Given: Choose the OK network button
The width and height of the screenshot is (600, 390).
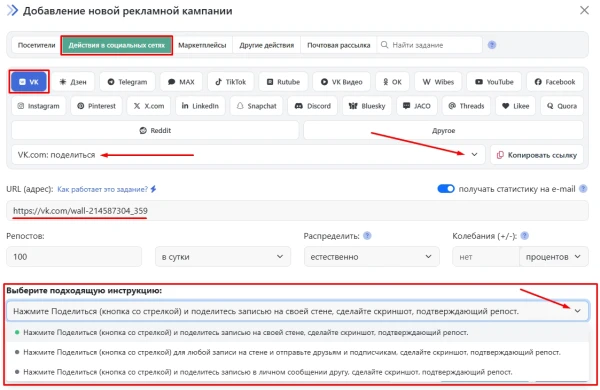Looking at the screenshot, I should click(392, 82).
